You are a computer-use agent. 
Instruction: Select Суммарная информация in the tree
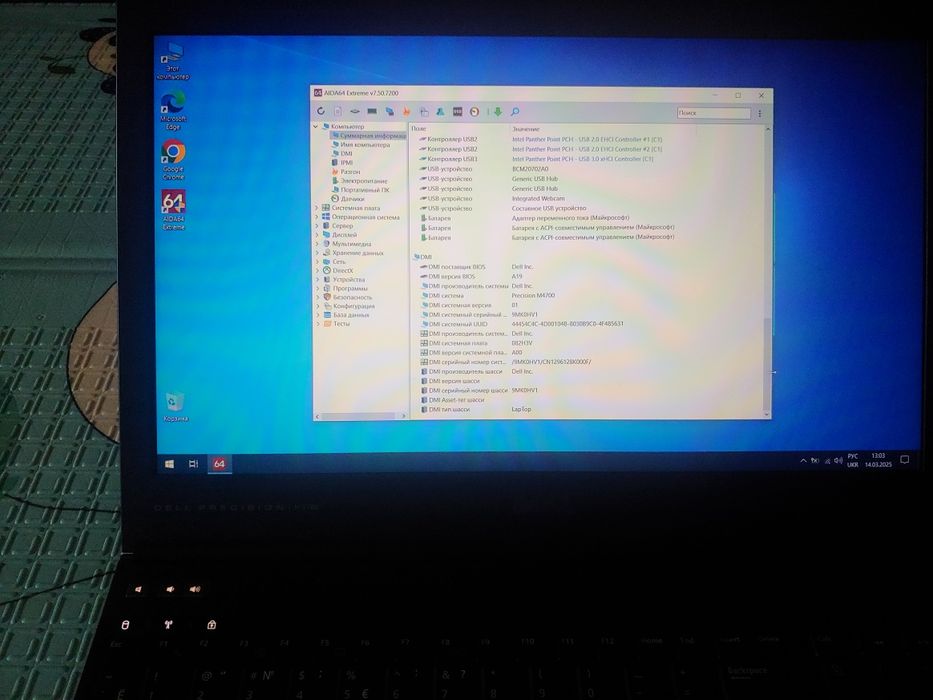click(369, 136)
